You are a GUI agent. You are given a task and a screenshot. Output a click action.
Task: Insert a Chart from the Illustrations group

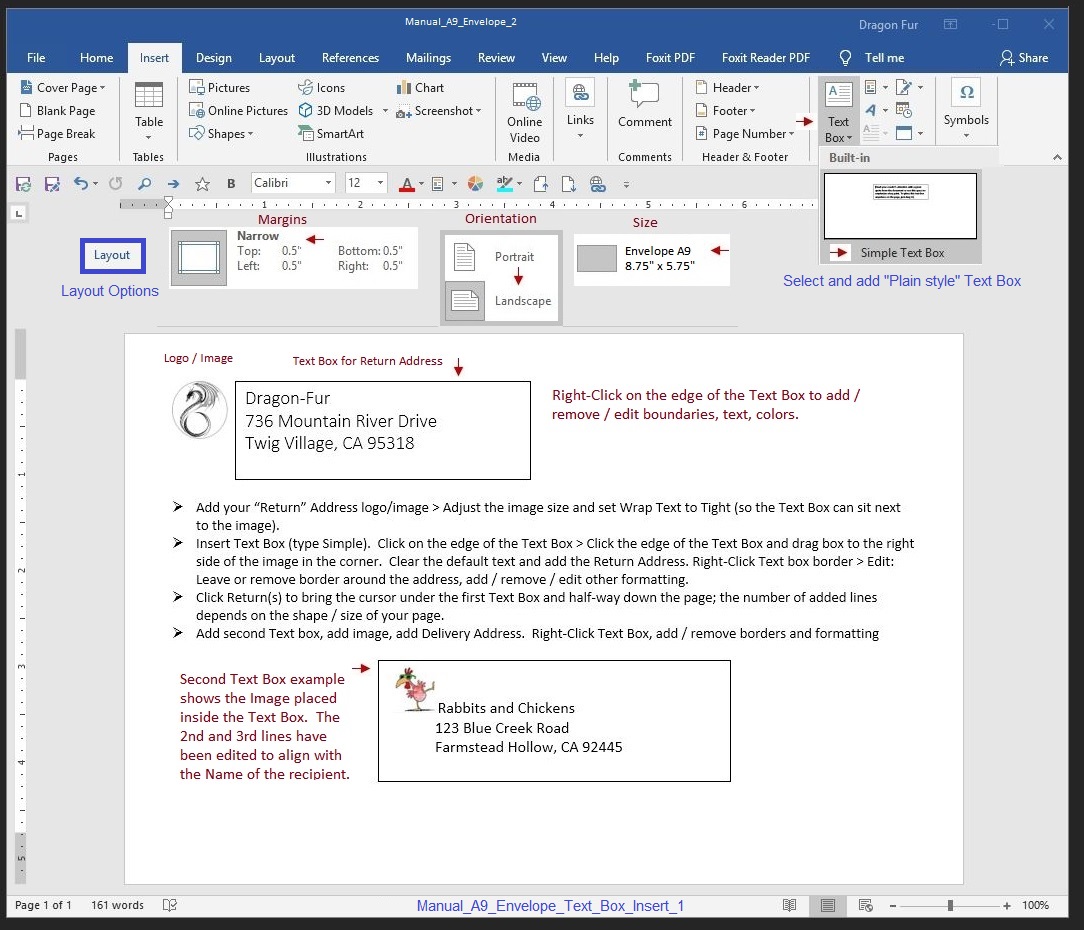tap(421, 87)
